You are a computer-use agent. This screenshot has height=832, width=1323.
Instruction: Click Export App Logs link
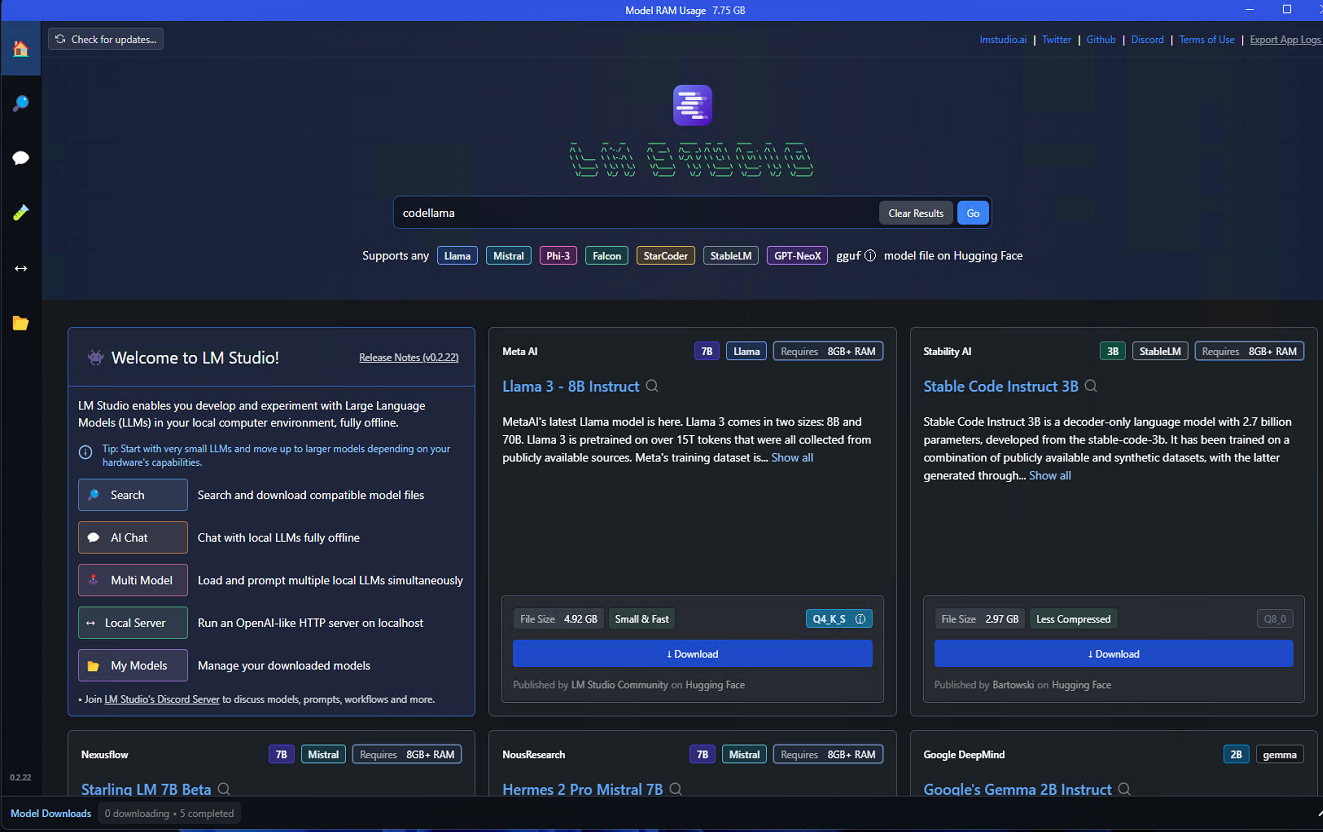(1285, 40)
